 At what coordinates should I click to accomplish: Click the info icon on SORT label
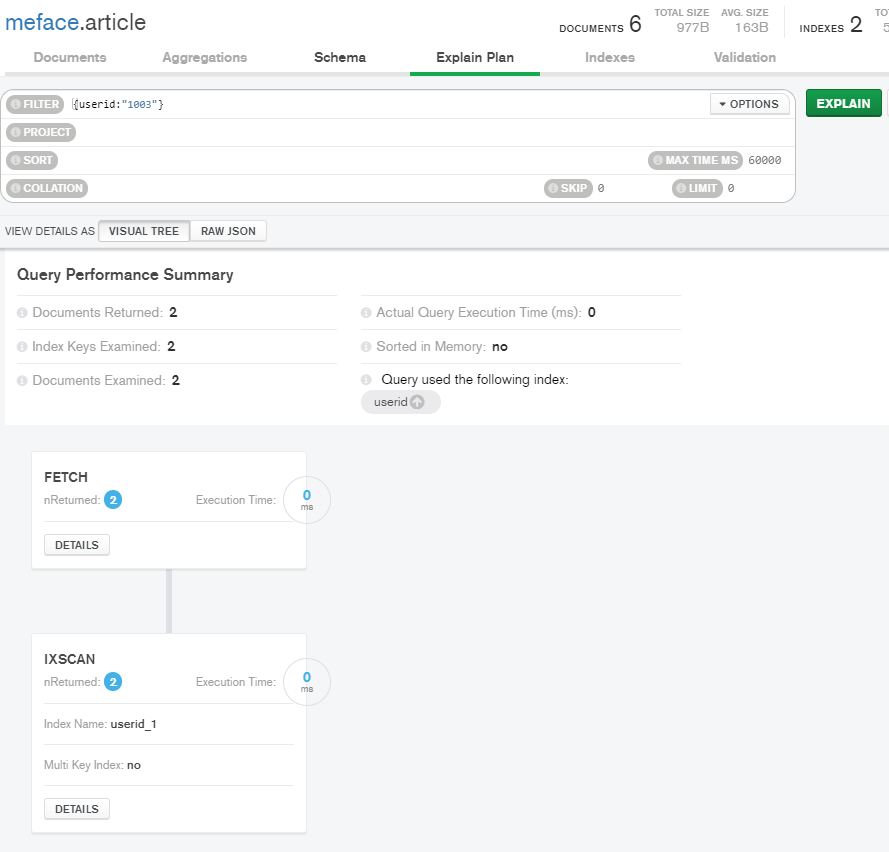tap(15, 160)
